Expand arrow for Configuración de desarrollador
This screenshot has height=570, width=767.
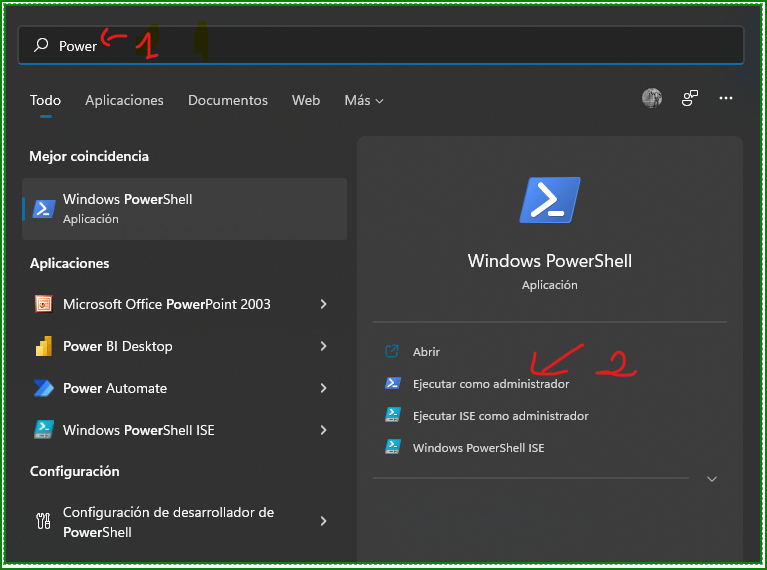pos(323,521)
